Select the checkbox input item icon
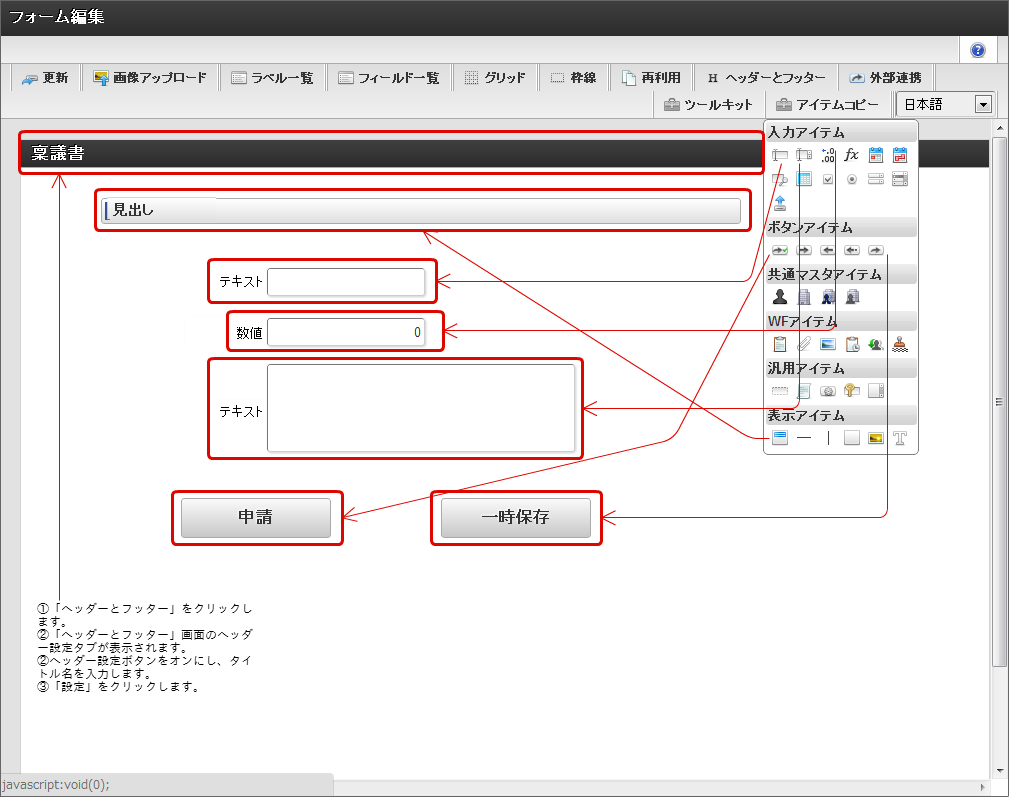The width and height of the screenshot is (1009, 797). [x=828, y=179]
